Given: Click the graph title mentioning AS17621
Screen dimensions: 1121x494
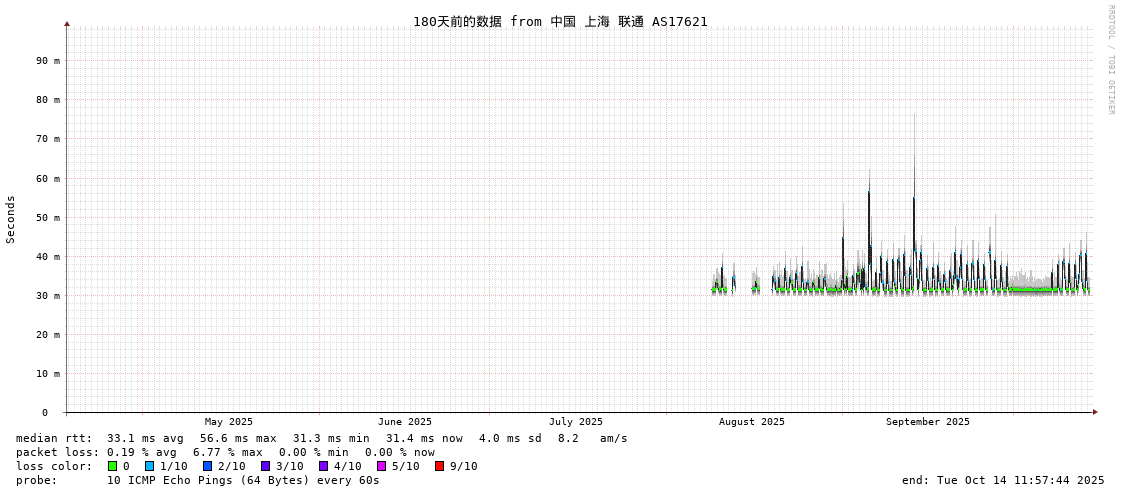Looking at the screenshot, I should (560, 22).
